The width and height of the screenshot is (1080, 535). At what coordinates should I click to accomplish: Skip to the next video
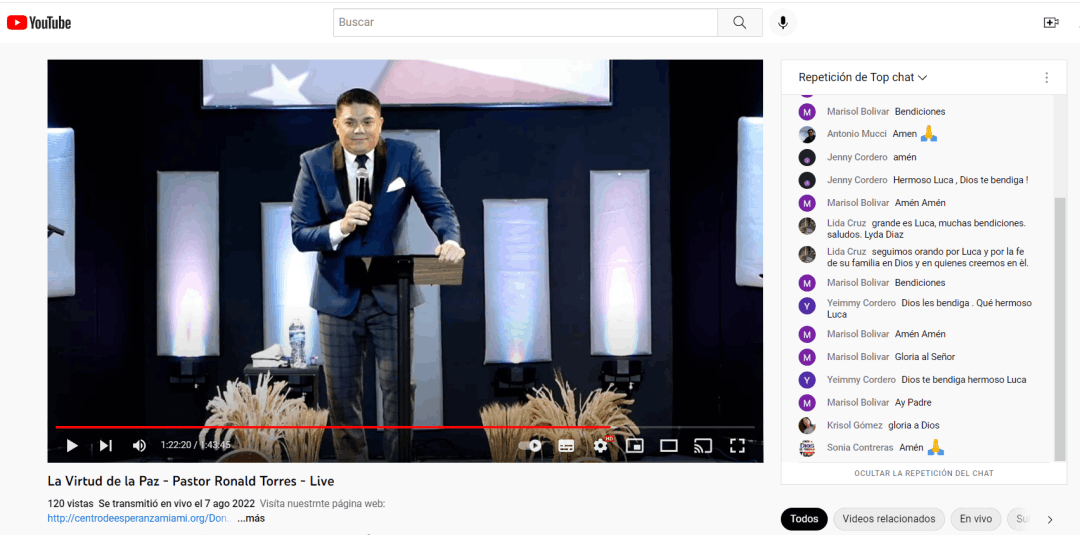click(x=105, y=445)
